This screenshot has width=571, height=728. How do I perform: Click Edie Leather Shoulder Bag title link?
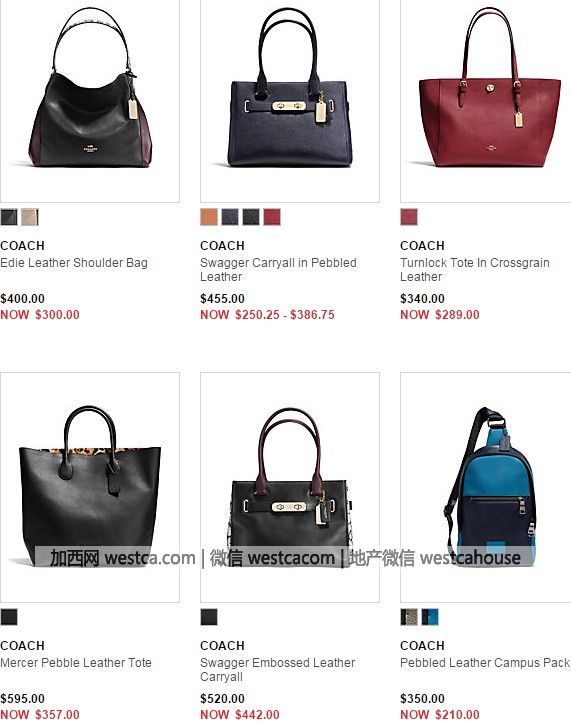(74, 263)
